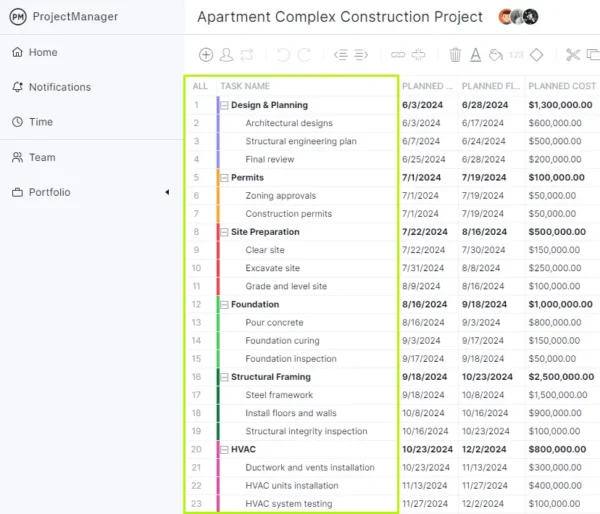Select the Clear site task
Viewport: 600px width, 514px height.
265,250
